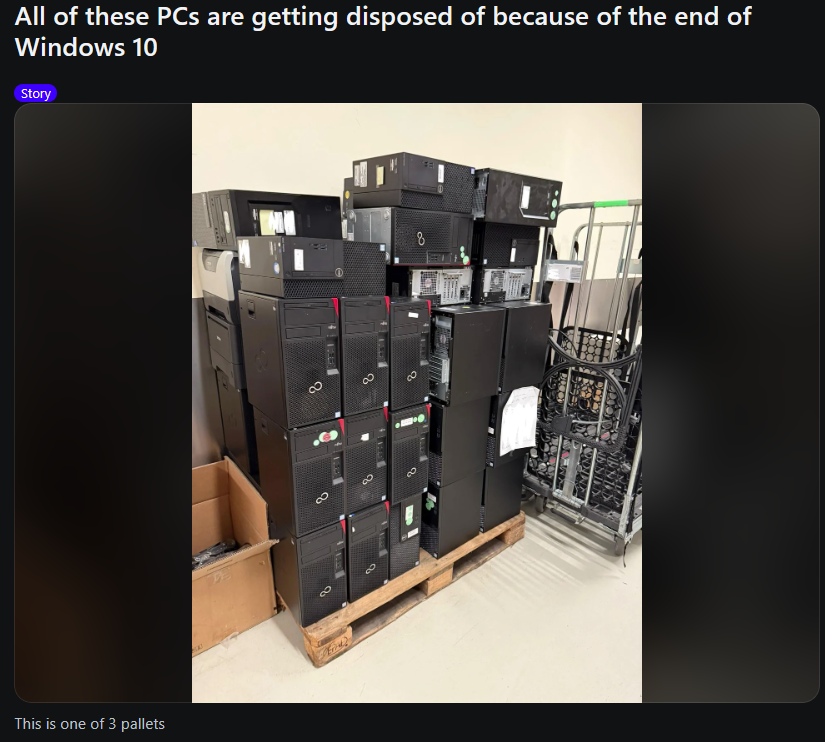Click the purple Story flair tag

coord(35,94)
